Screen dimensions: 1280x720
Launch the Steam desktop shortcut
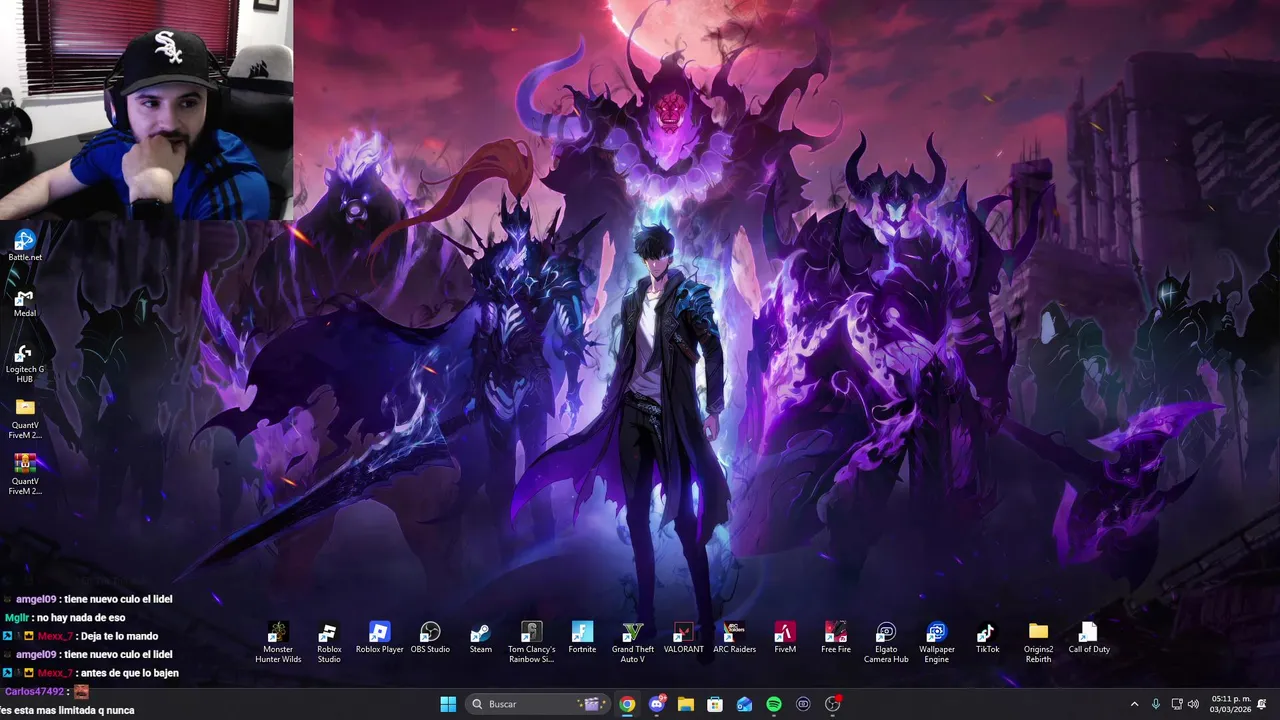point(481,638)
